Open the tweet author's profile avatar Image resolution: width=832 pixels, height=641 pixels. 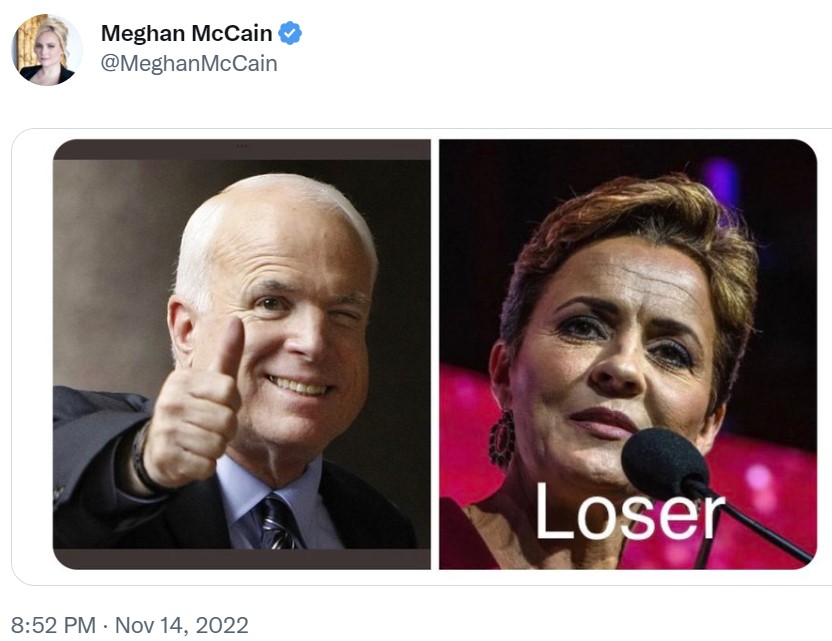coord(47,49)
